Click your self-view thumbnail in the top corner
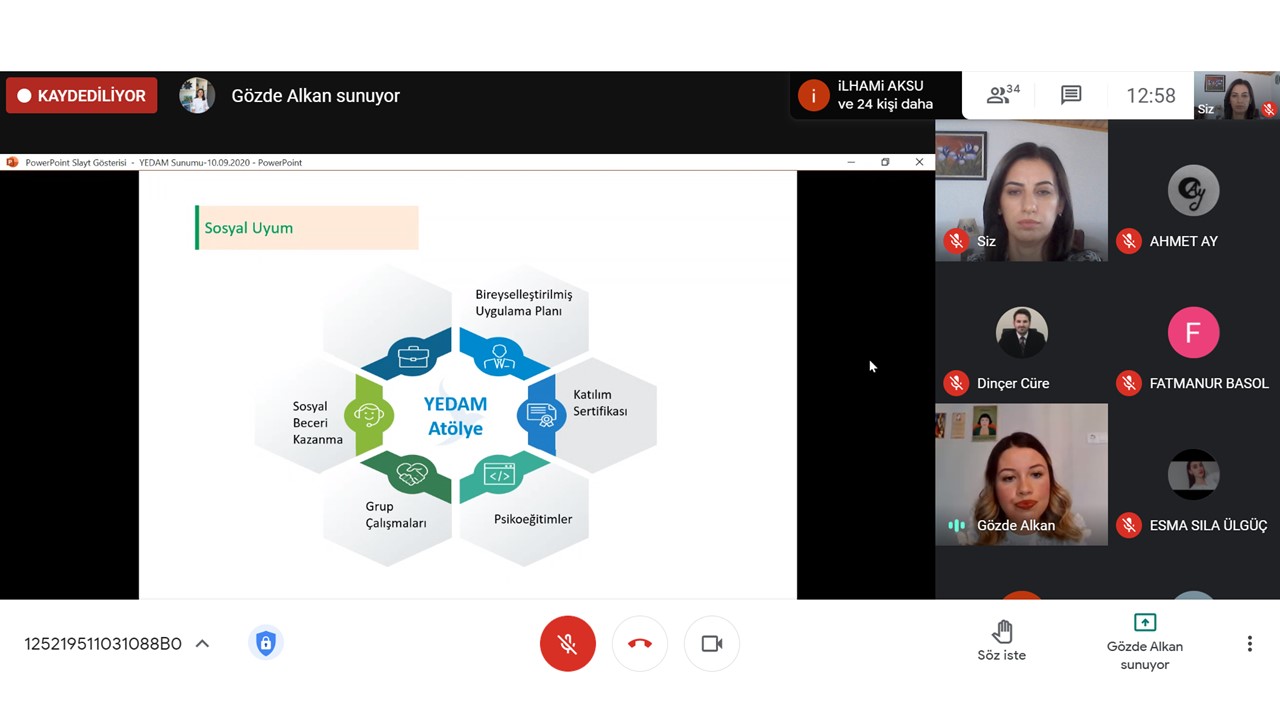The width and height of the screenshot is (1280, 720). tap(1237, 96)
